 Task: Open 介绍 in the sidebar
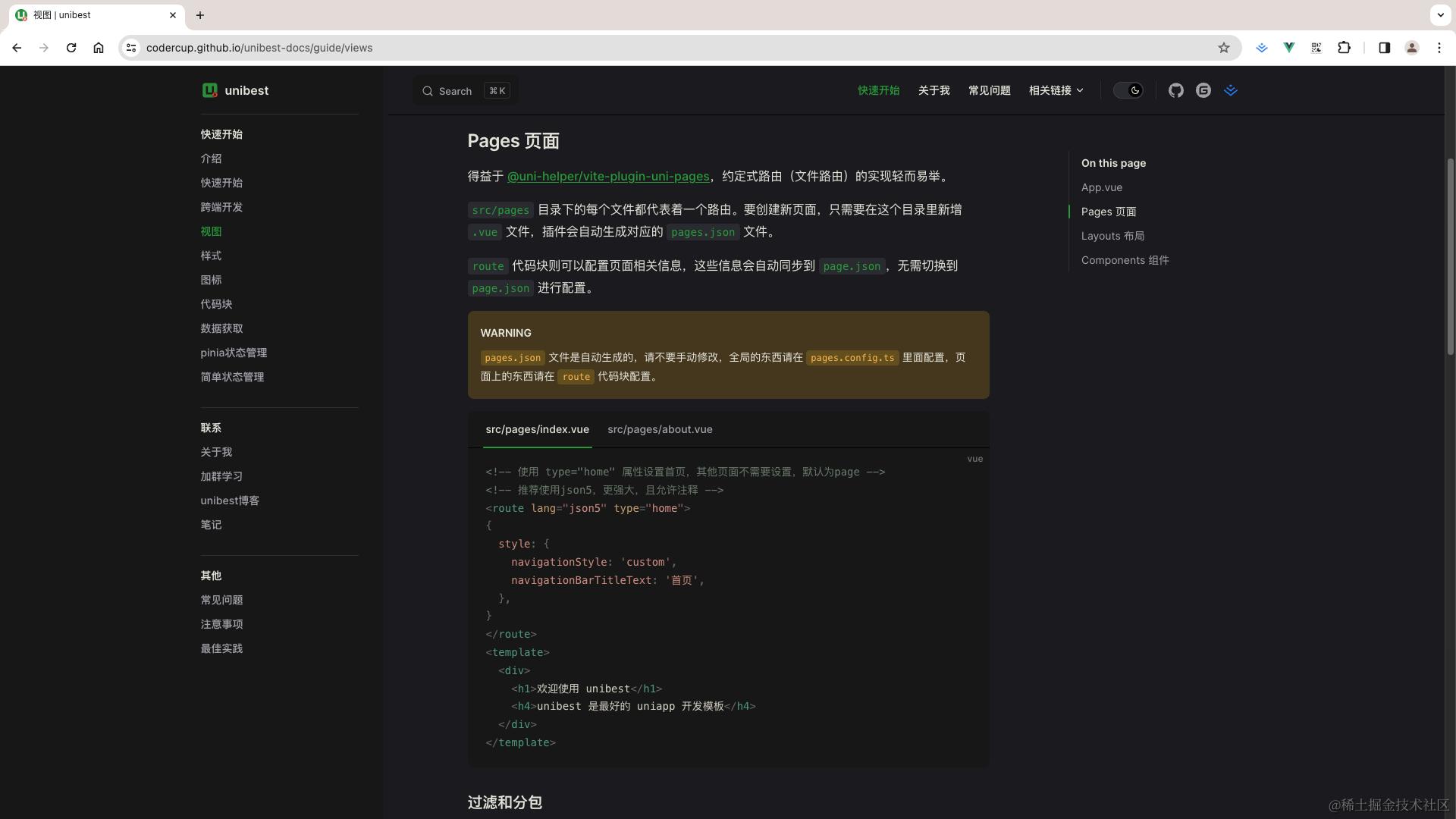(x=212, y=159)
